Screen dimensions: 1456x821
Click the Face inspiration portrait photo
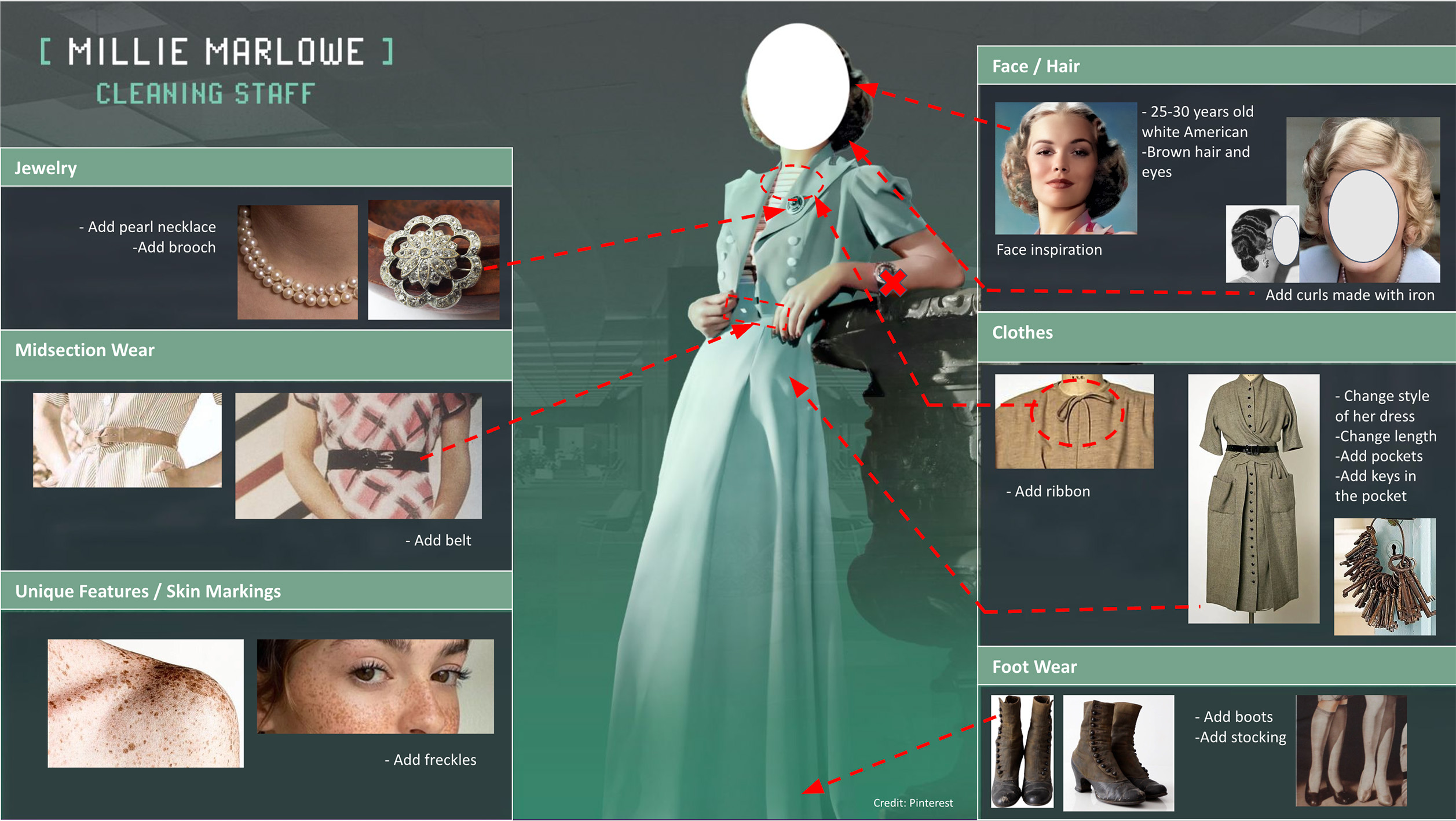coord(1065,168)
